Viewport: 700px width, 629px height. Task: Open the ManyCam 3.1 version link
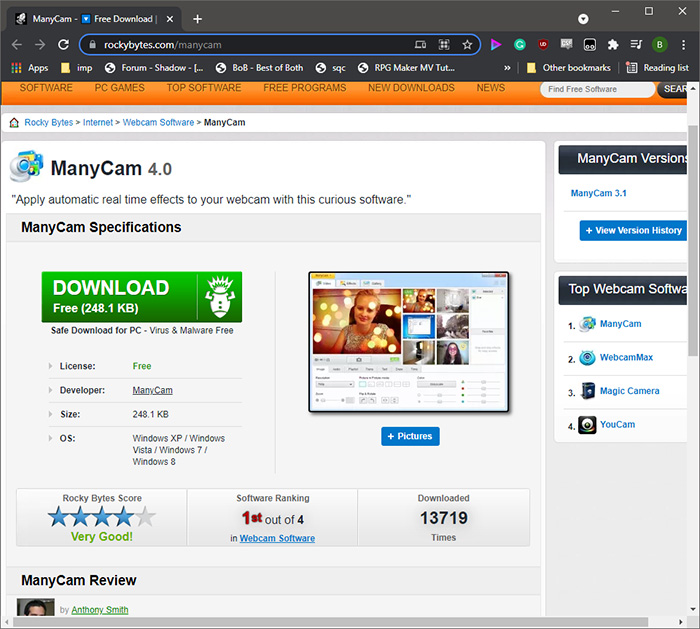[599, 193]
